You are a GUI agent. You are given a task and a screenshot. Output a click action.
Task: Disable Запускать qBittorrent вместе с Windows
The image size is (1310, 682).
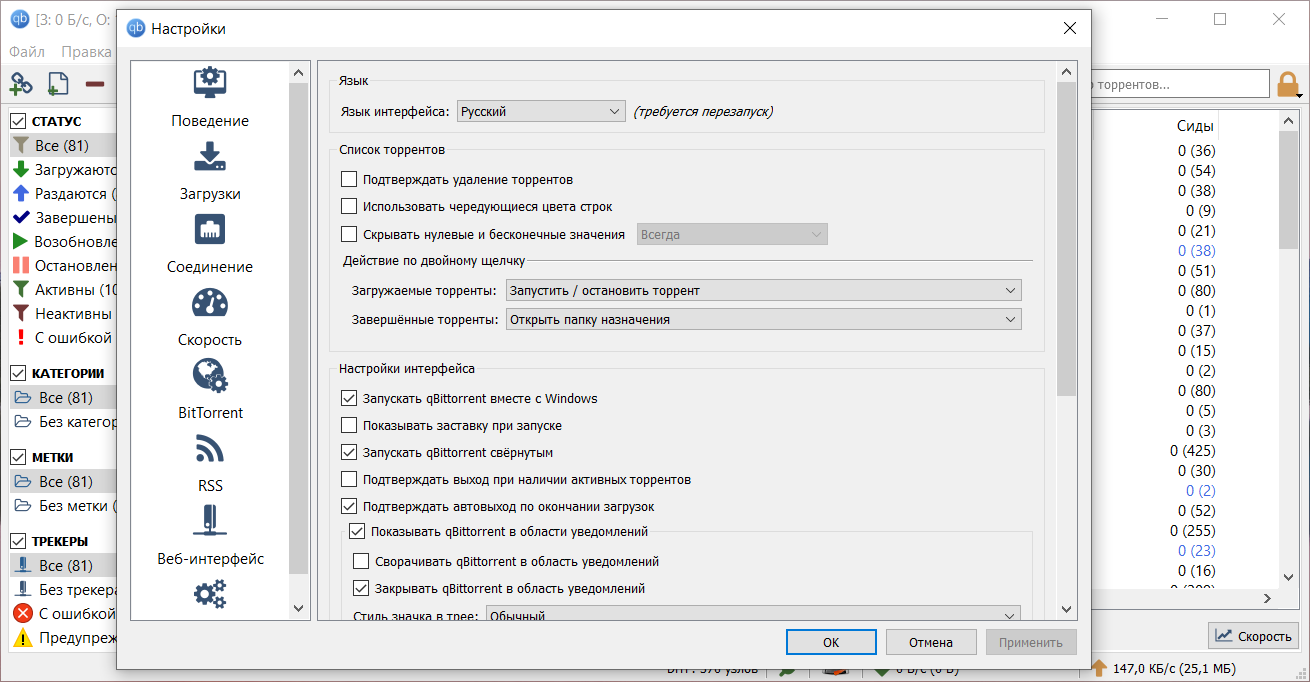tap(349, 399)
